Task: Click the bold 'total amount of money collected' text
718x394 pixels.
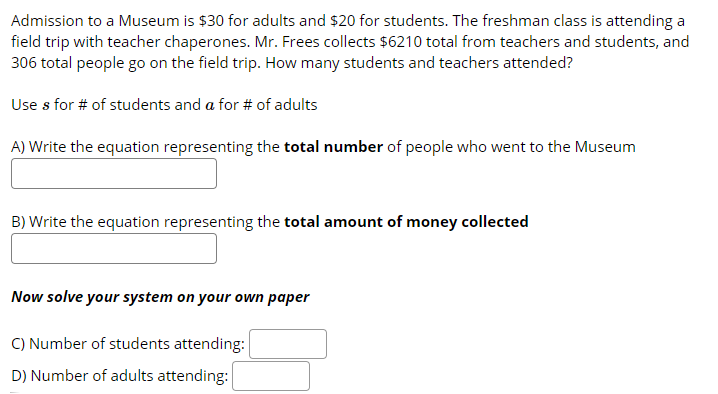Action: pos(406,222)
